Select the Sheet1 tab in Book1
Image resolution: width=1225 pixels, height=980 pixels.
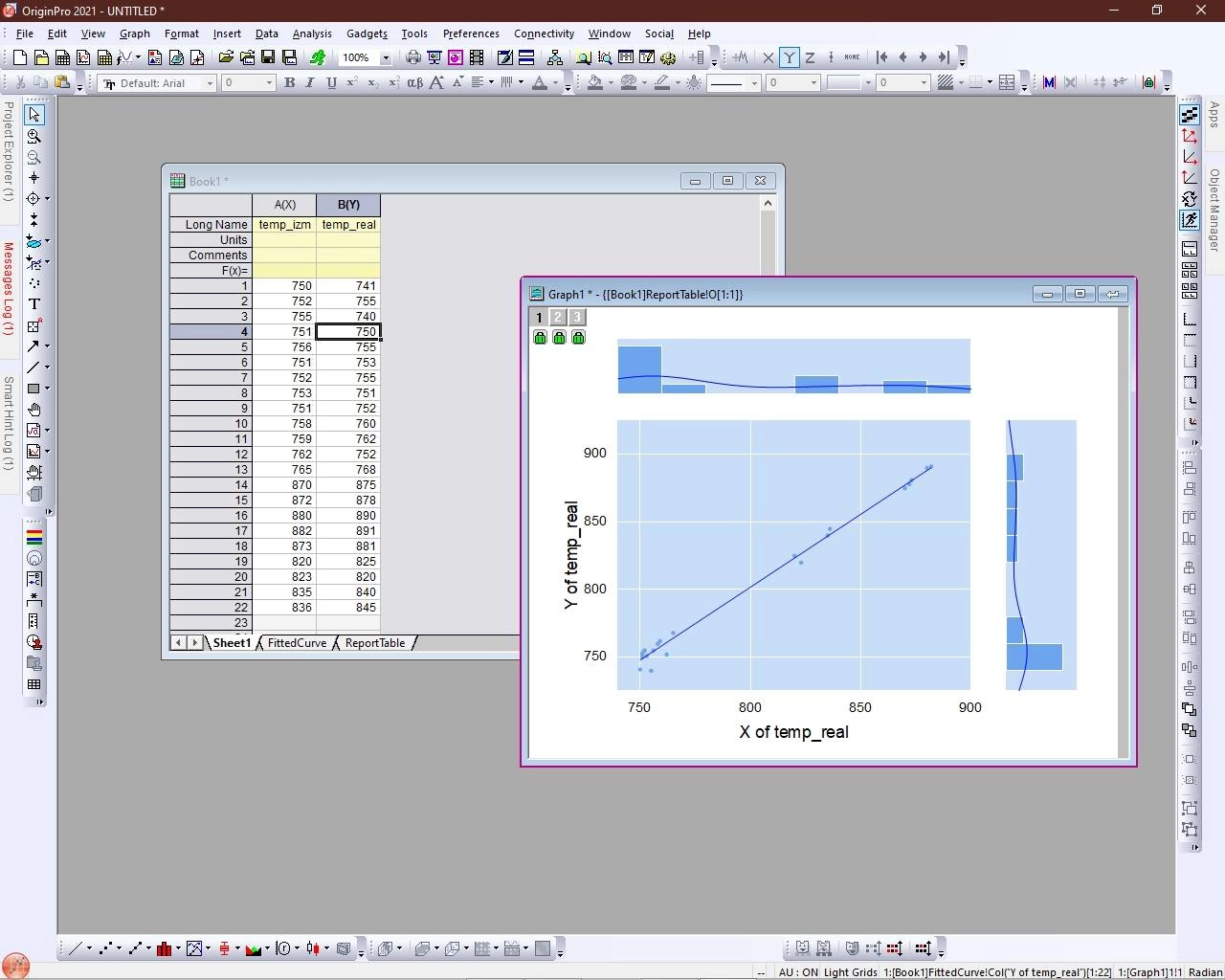pyautogui.click(x=231, y=643)
